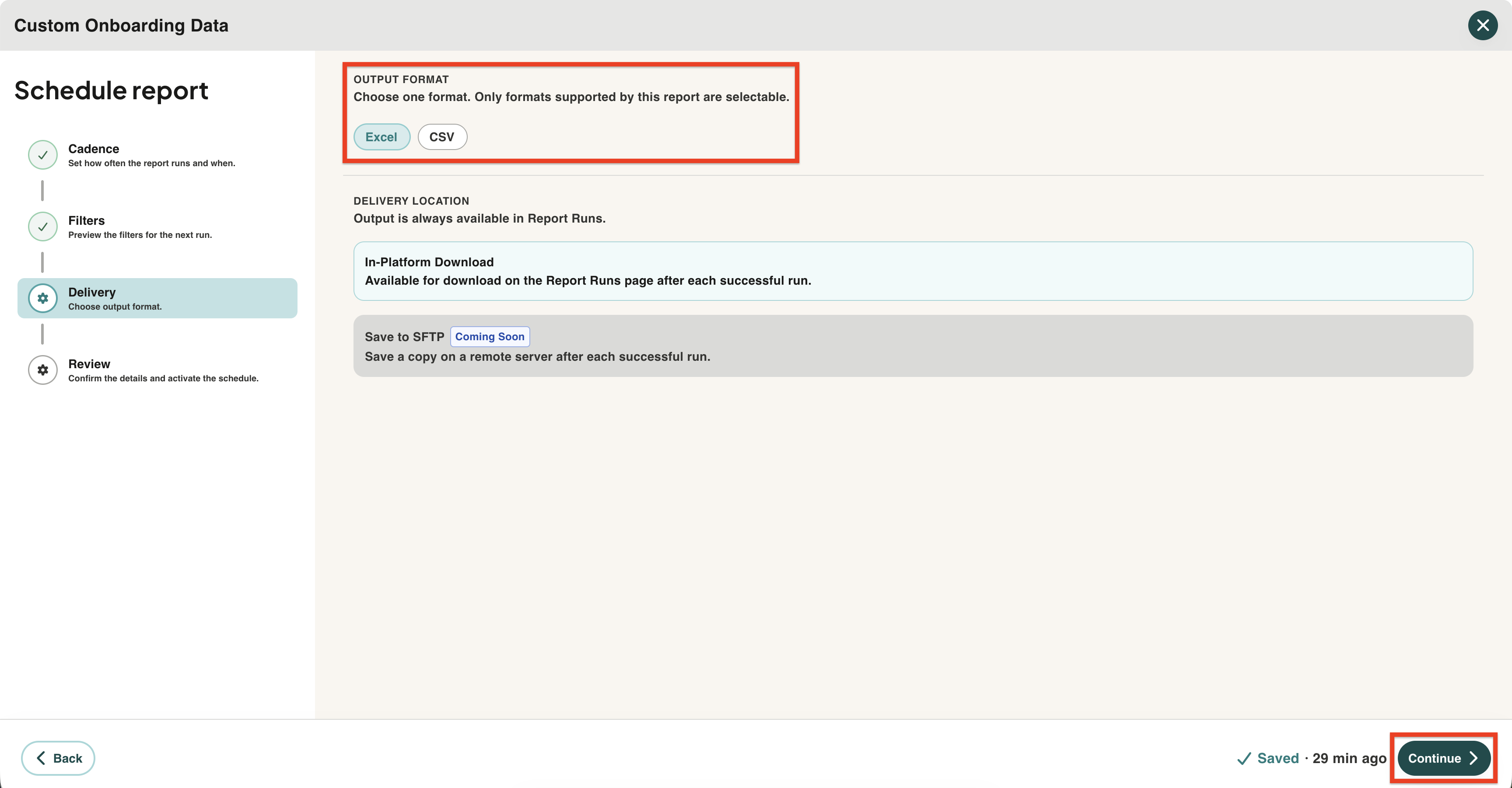Click the Saved checkmark icon
The height and width of the screenshot is (788, 1512).
click(x=1244, y=759)
